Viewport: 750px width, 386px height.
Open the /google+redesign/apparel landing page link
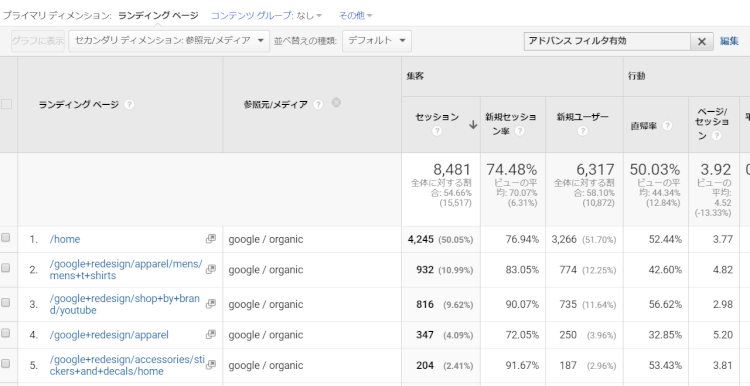109,335
